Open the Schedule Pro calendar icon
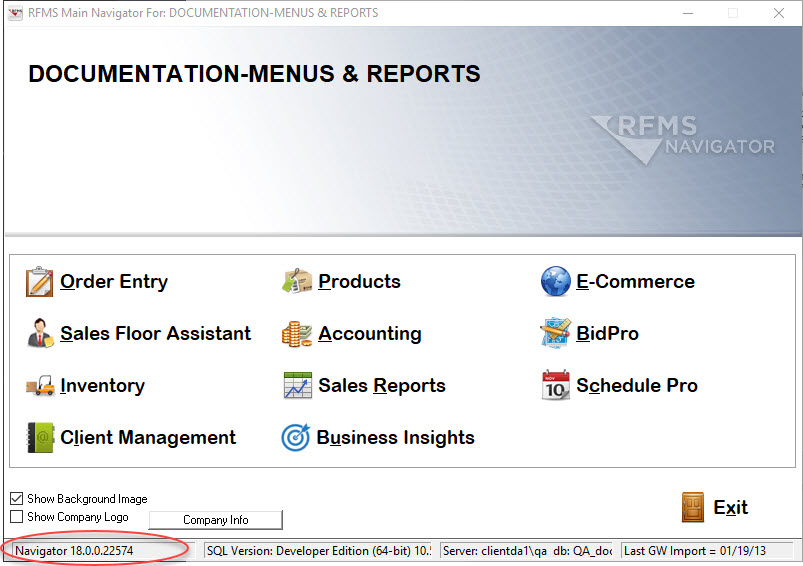803x566 pixels. pos(556,385)
